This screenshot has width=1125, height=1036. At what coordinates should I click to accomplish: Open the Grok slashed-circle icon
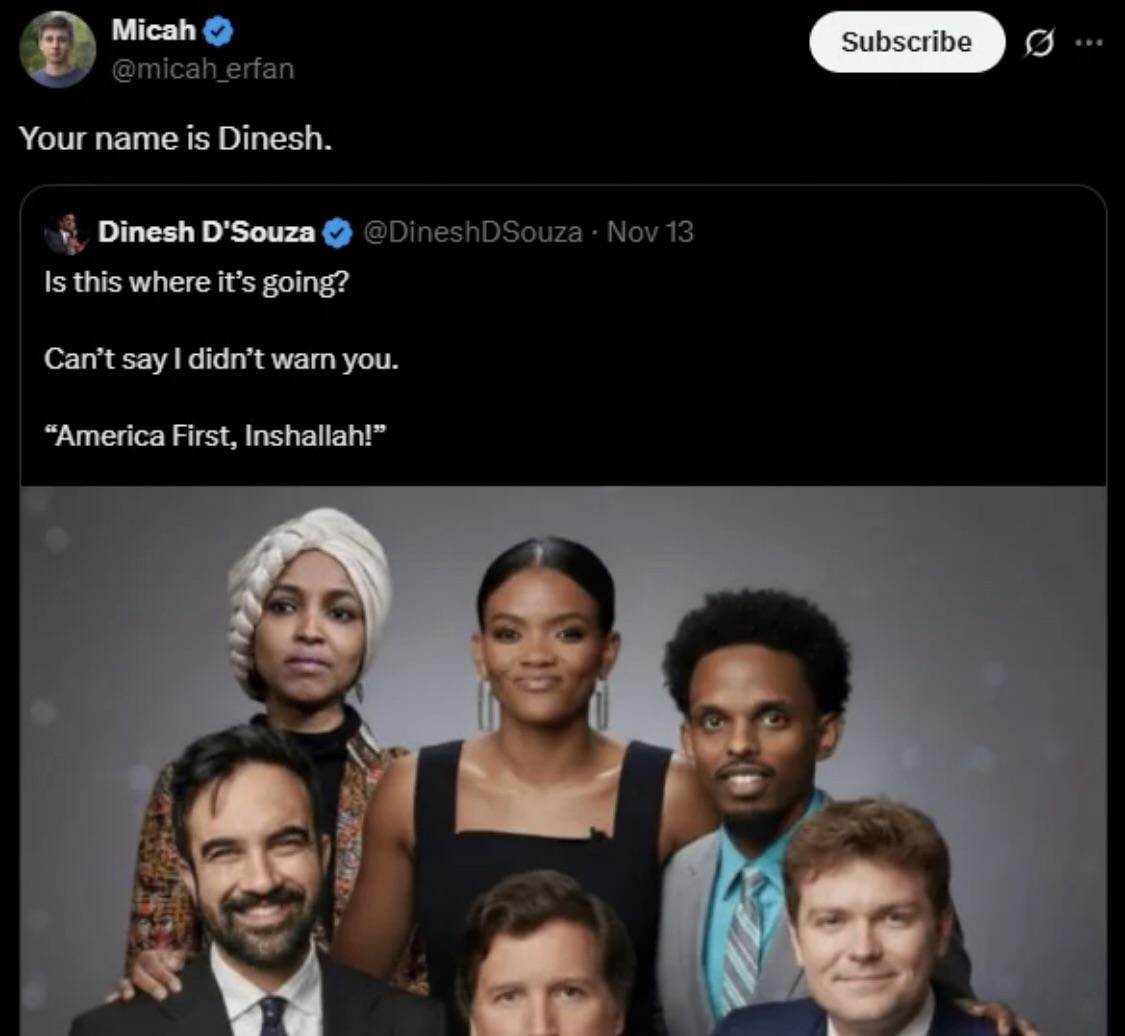[x=1040, y=43]
